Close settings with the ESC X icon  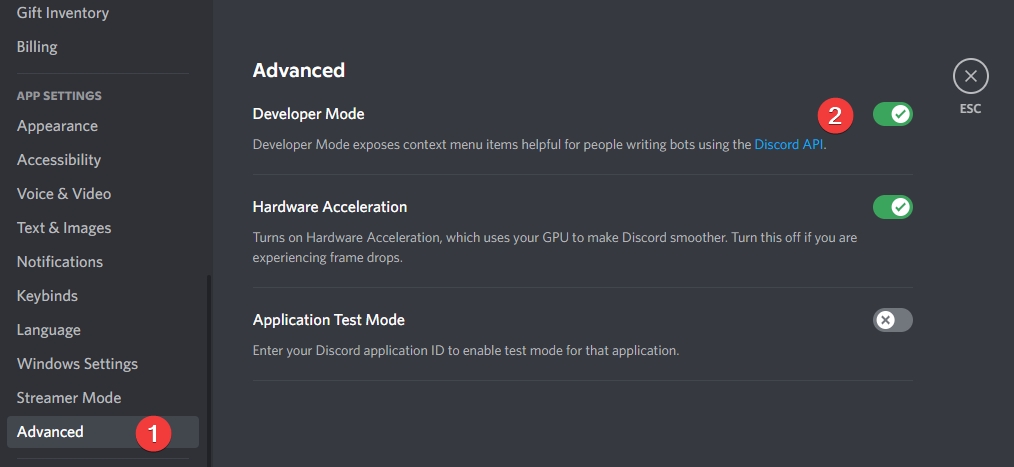970,76
